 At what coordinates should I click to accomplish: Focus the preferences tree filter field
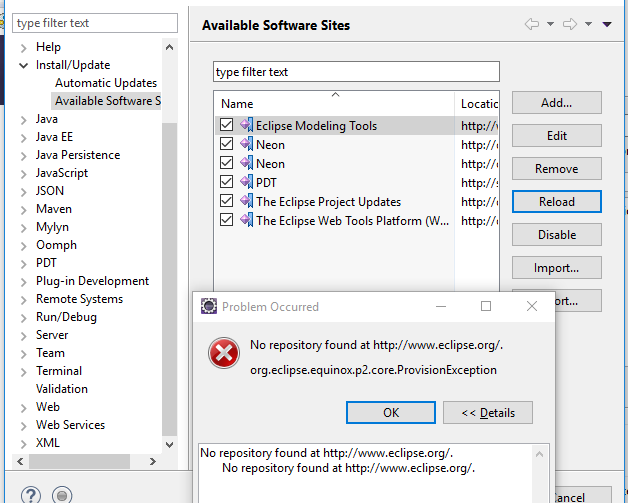click(95, 23)
